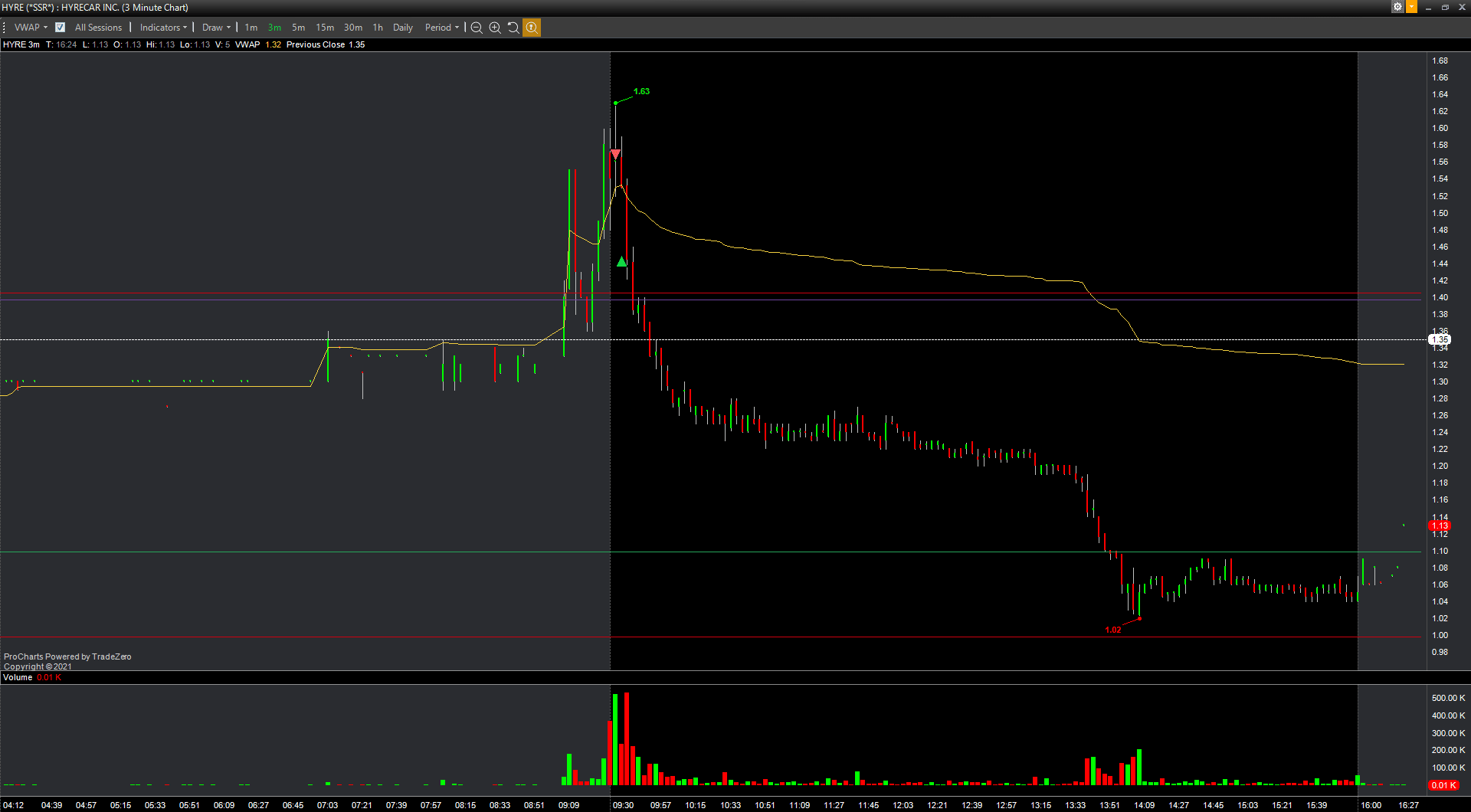
Task: Click the red horizontal line at 1.40
Action: click(710, 293)
